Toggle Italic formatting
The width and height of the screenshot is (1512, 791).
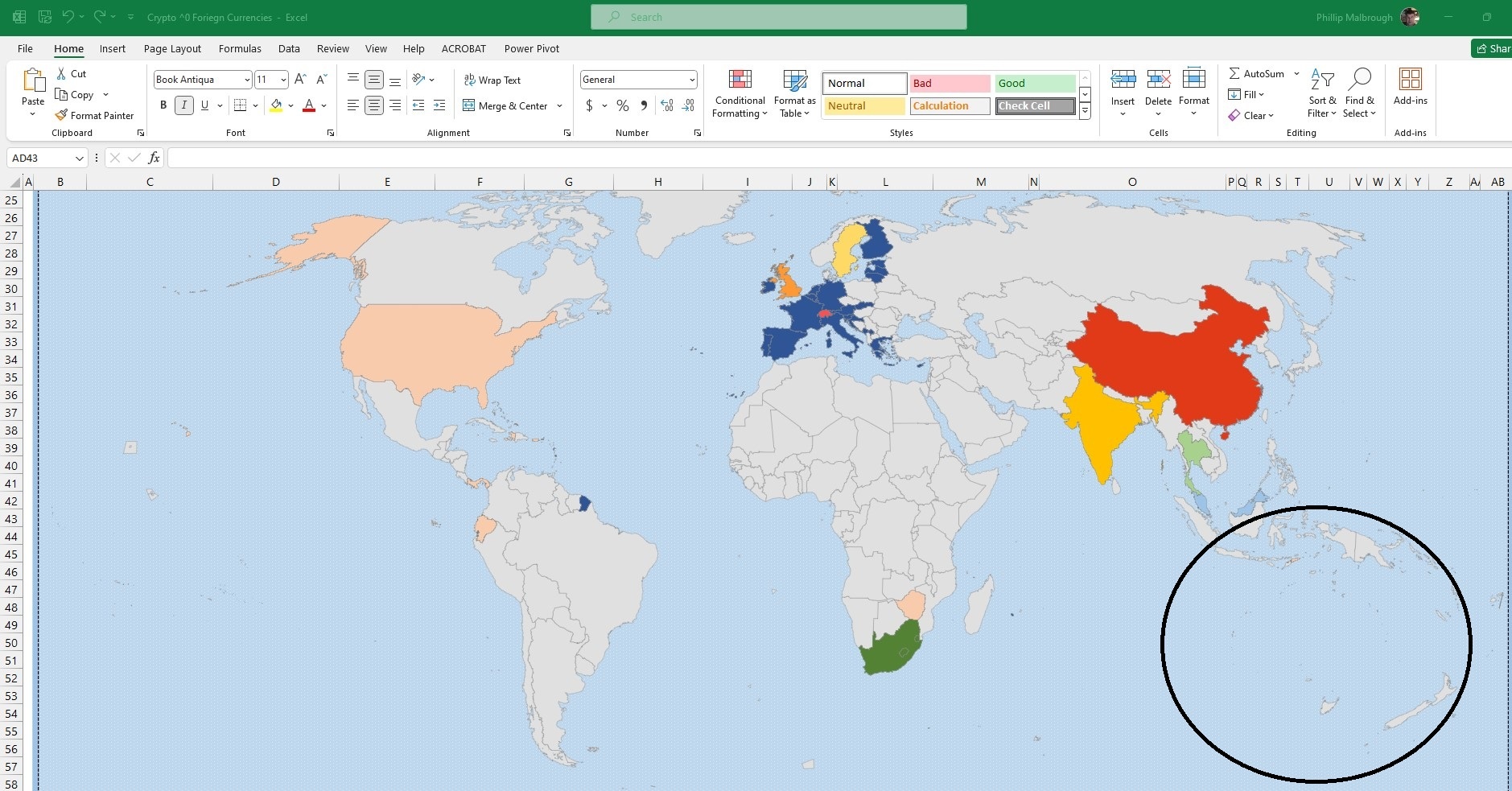[184, 105]
